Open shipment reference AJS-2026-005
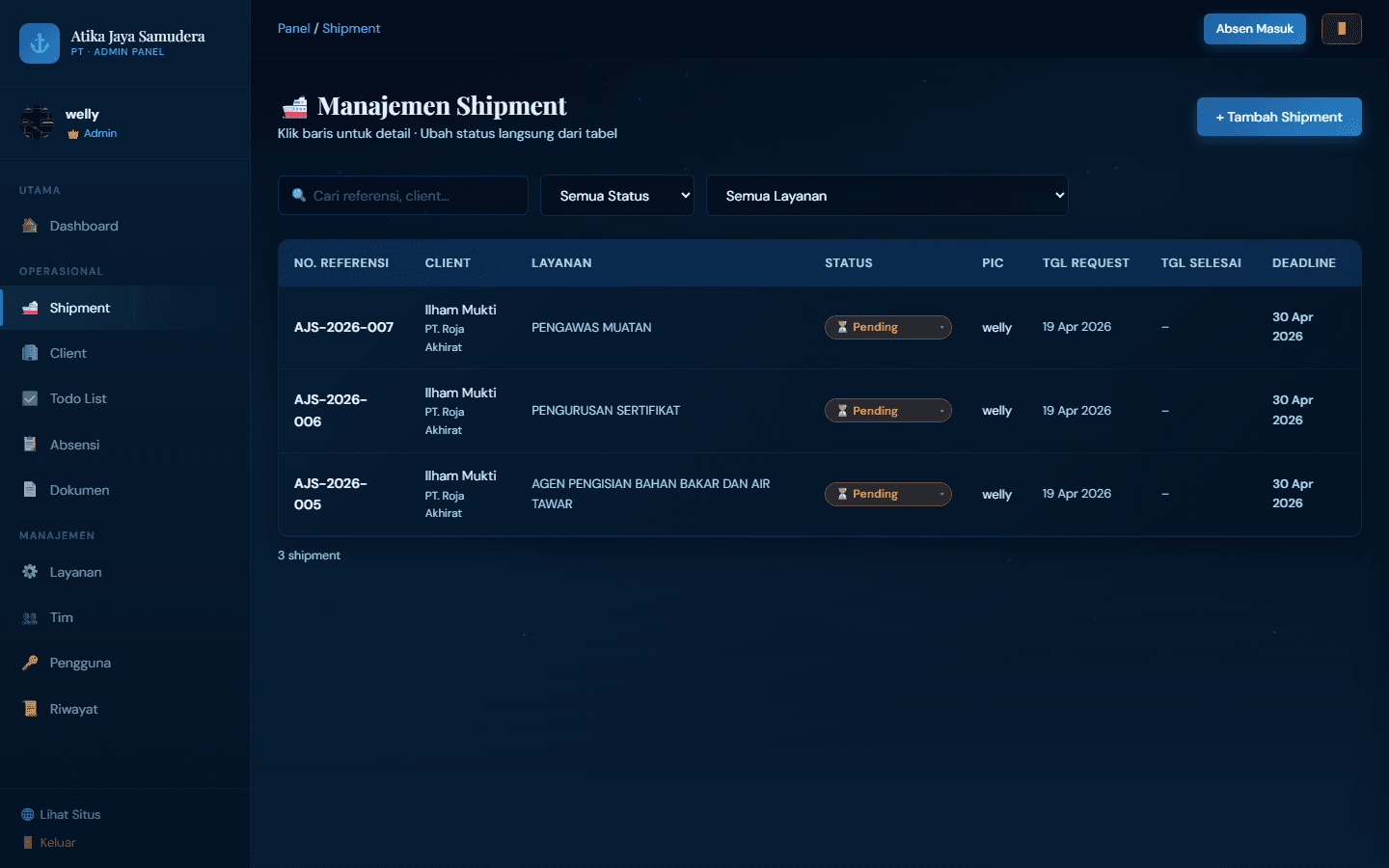Viewport: 1389px width, 868px height. coord(331,494)
